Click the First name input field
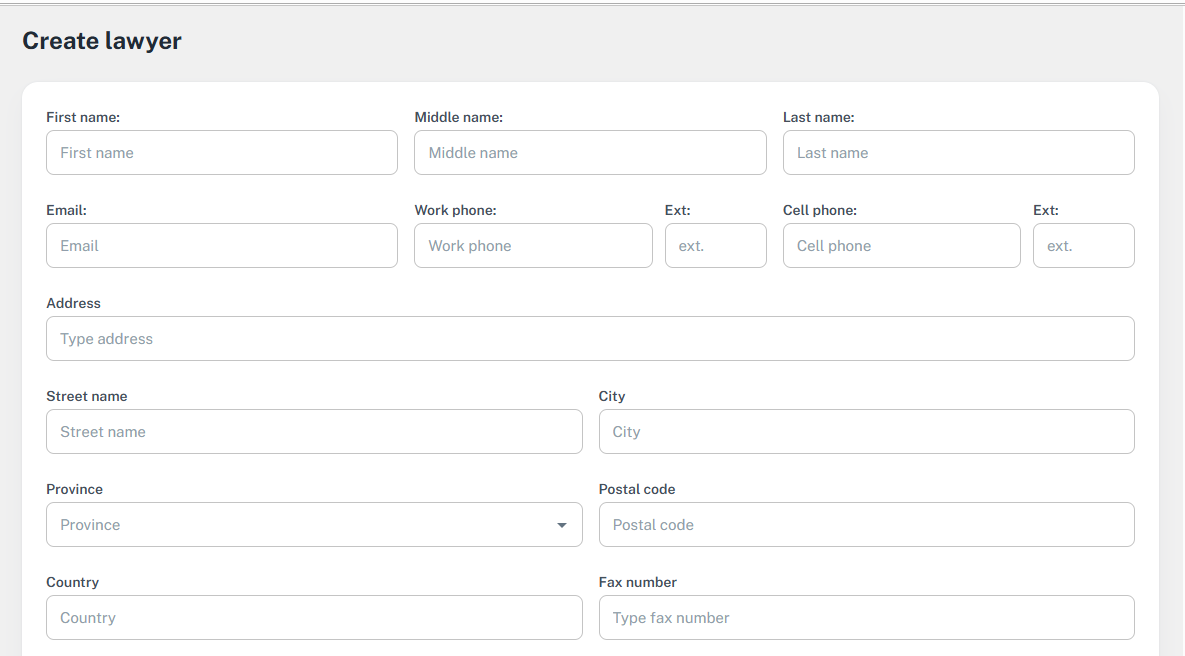Viewport: 1185px width, 656px height. click(x=221, y=153)
